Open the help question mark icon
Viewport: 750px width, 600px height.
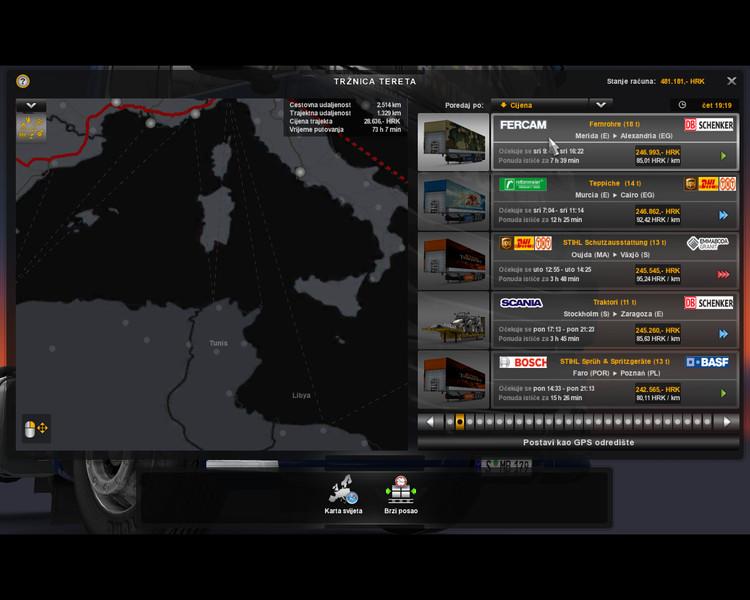pyautogui.click(x=23, y=81)
